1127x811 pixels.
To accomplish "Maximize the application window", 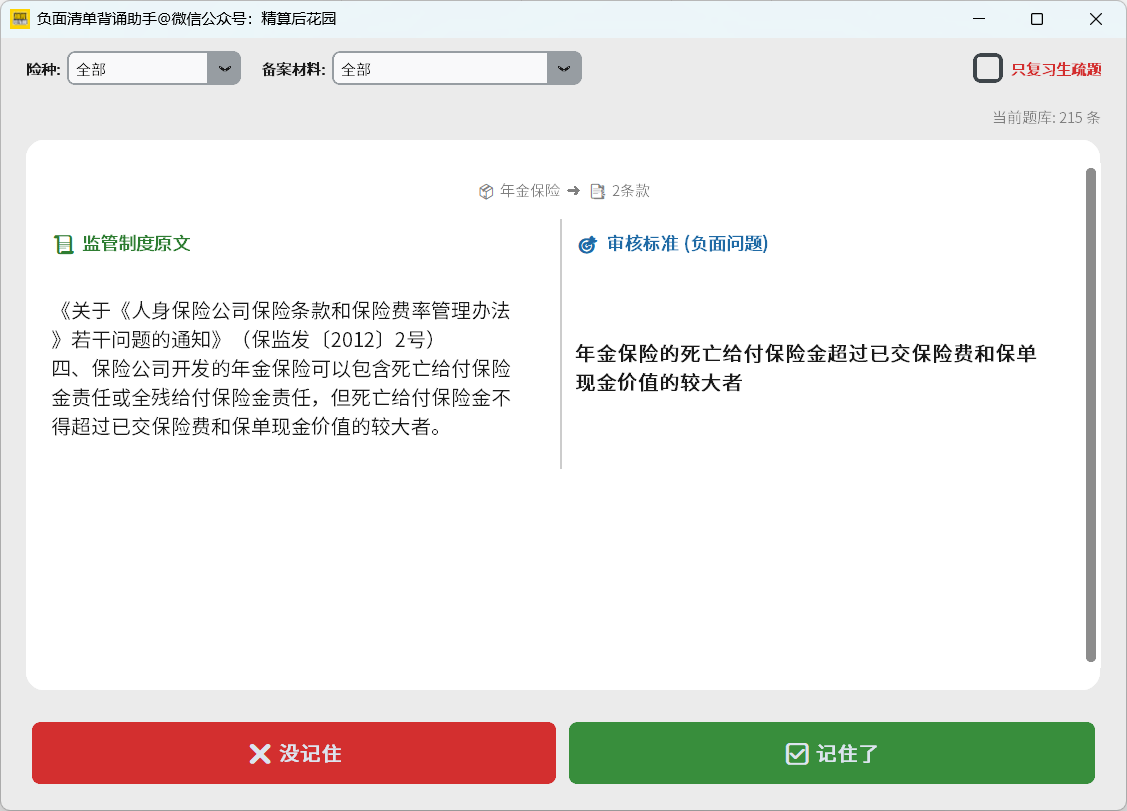I will coord(1037,19).
